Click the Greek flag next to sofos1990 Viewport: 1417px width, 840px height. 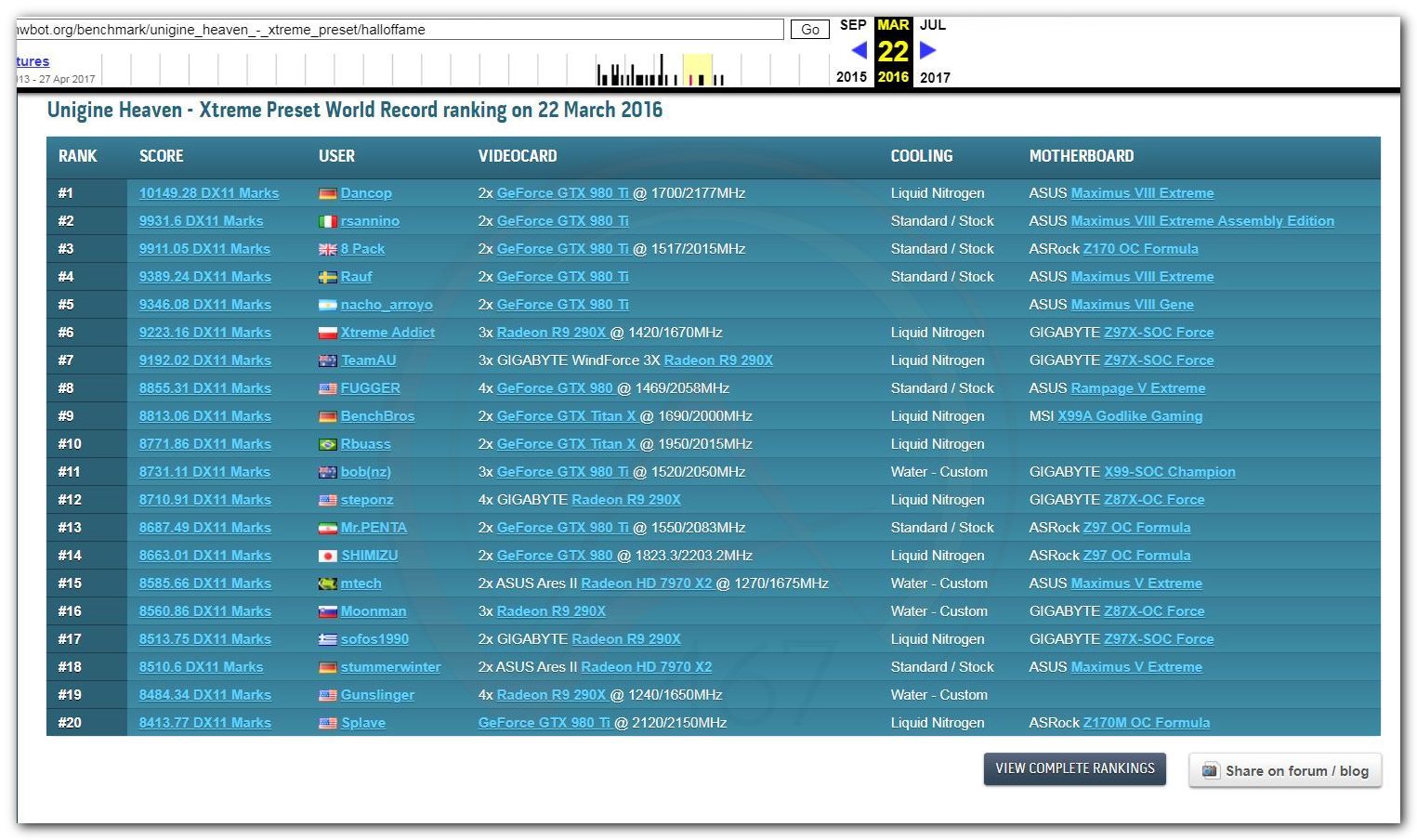coord(327,639)
